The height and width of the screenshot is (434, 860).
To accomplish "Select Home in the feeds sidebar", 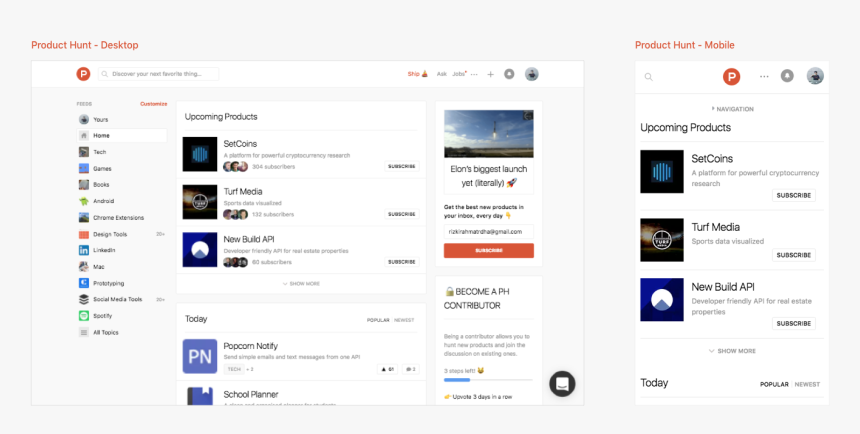I will [101, 135].
